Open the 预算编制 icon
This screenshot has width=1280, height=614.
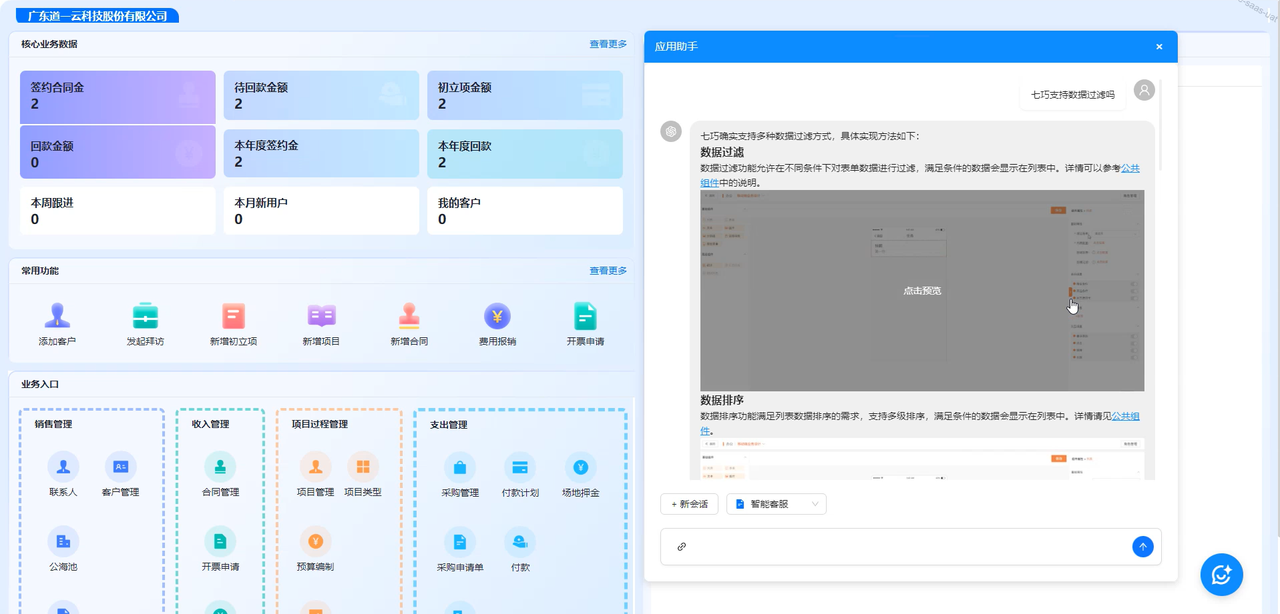click(315, 541)
